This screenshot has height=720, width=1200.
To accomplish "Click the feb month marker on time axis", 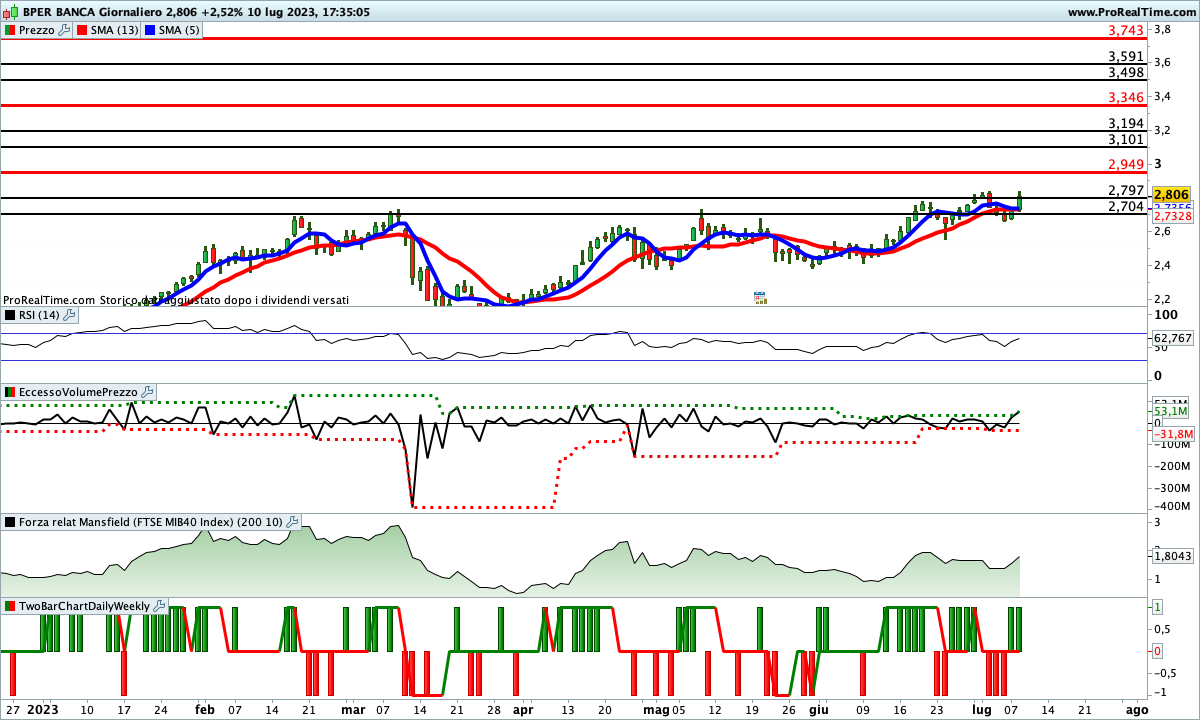I will [x=205, y=709].
